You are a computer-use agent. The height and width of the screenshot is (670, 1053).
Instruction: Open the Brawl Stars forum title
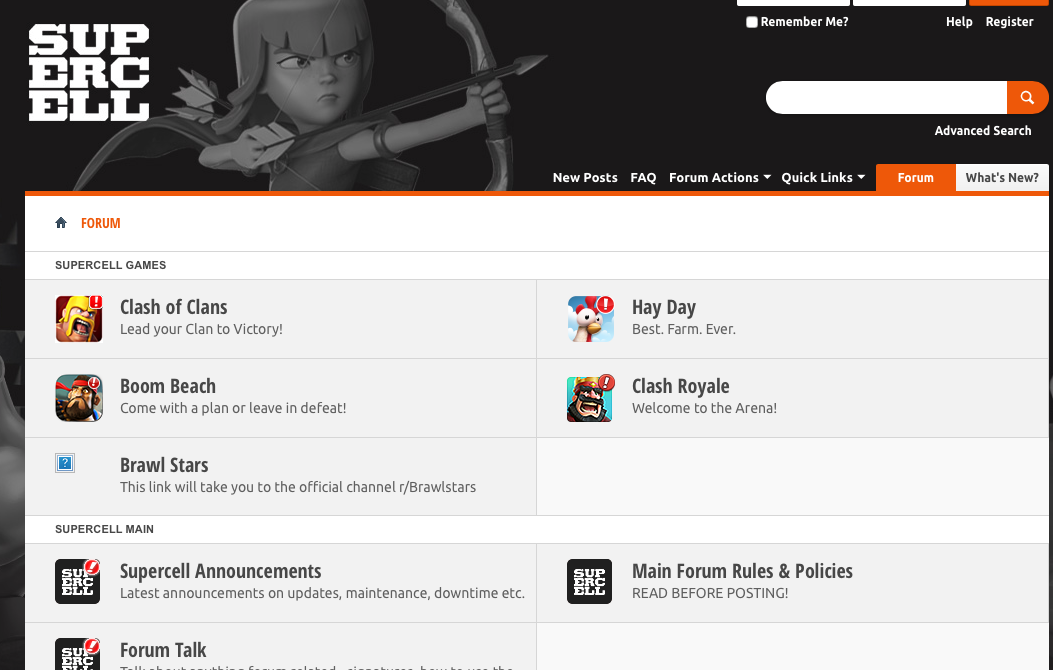[164, 465]
